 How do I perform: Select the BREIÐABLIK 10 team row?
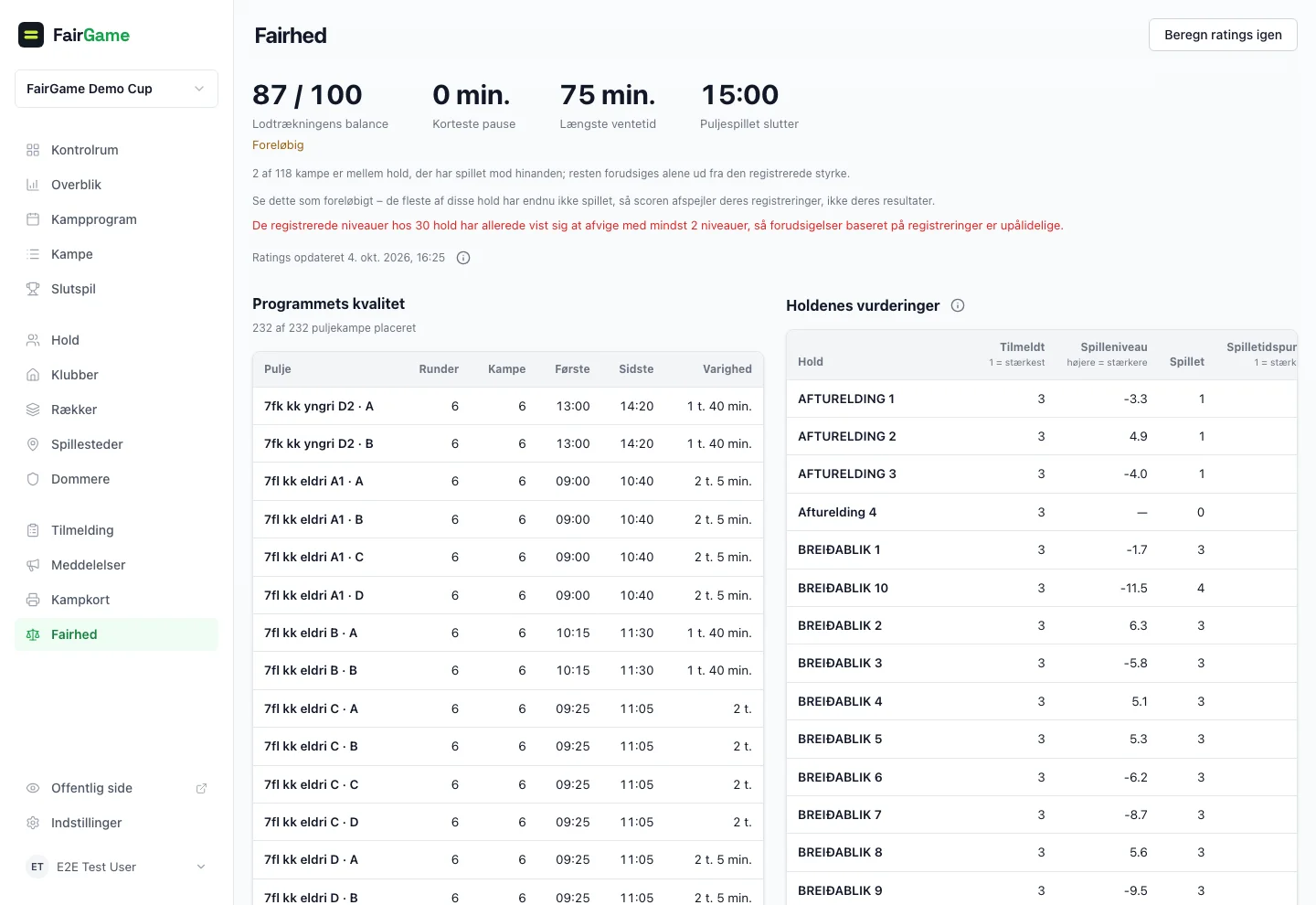[x=1042, y=588]
